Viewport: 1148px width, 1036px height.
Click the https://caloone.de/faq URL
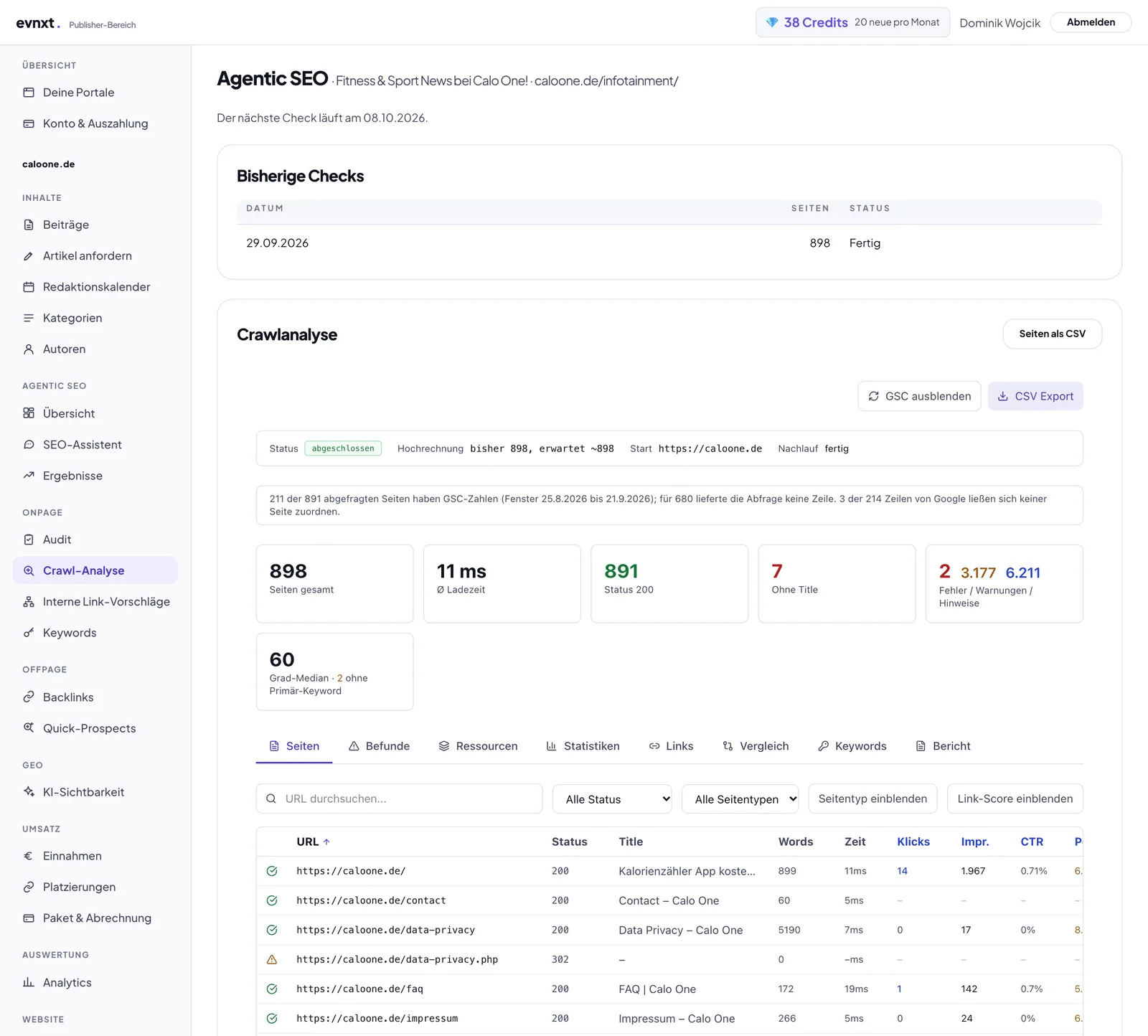pos(359,989)
